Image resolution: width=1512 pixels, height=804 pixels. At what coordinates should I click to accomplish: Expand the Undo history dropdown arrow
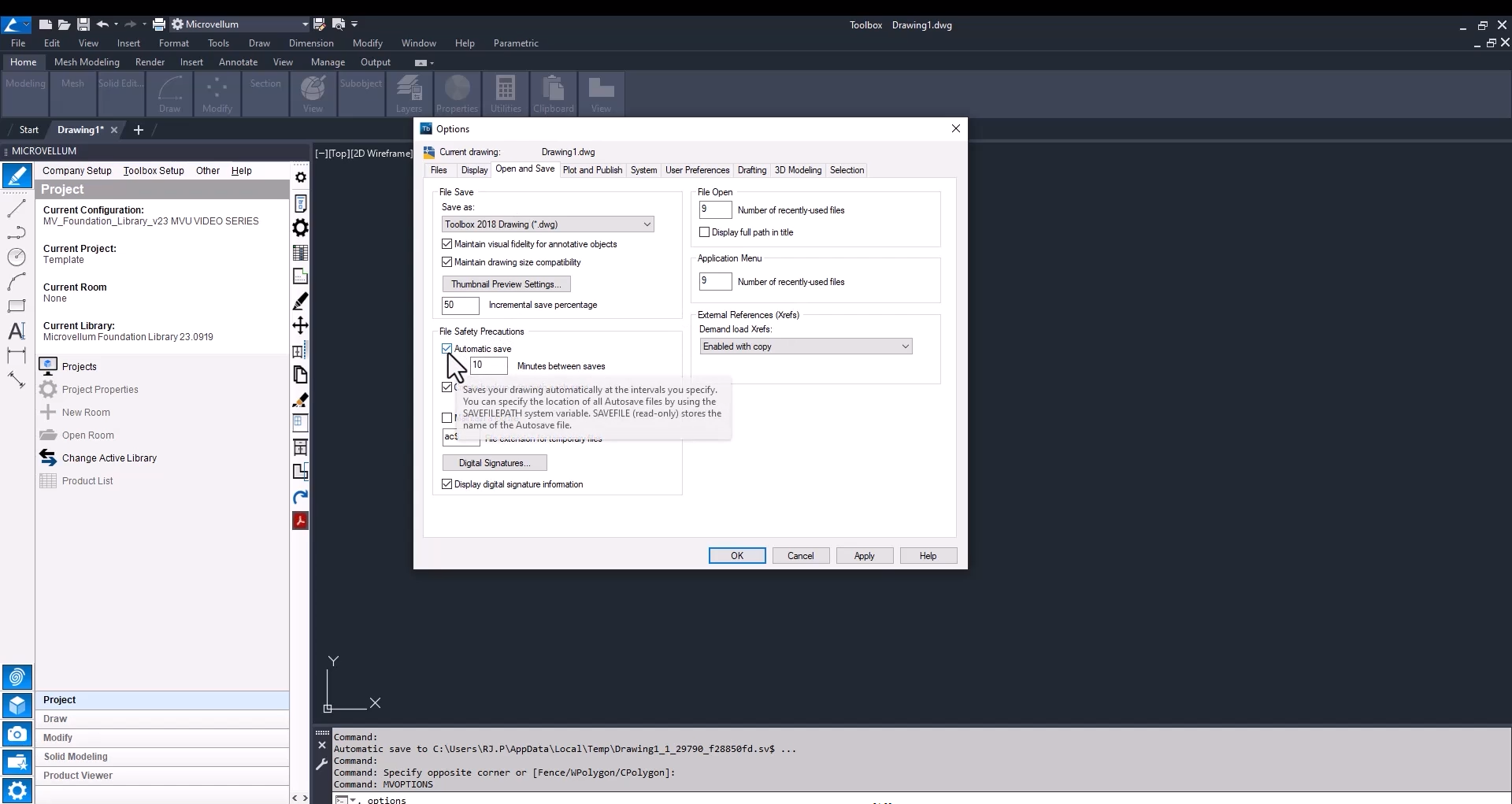[x=116, y=24]
